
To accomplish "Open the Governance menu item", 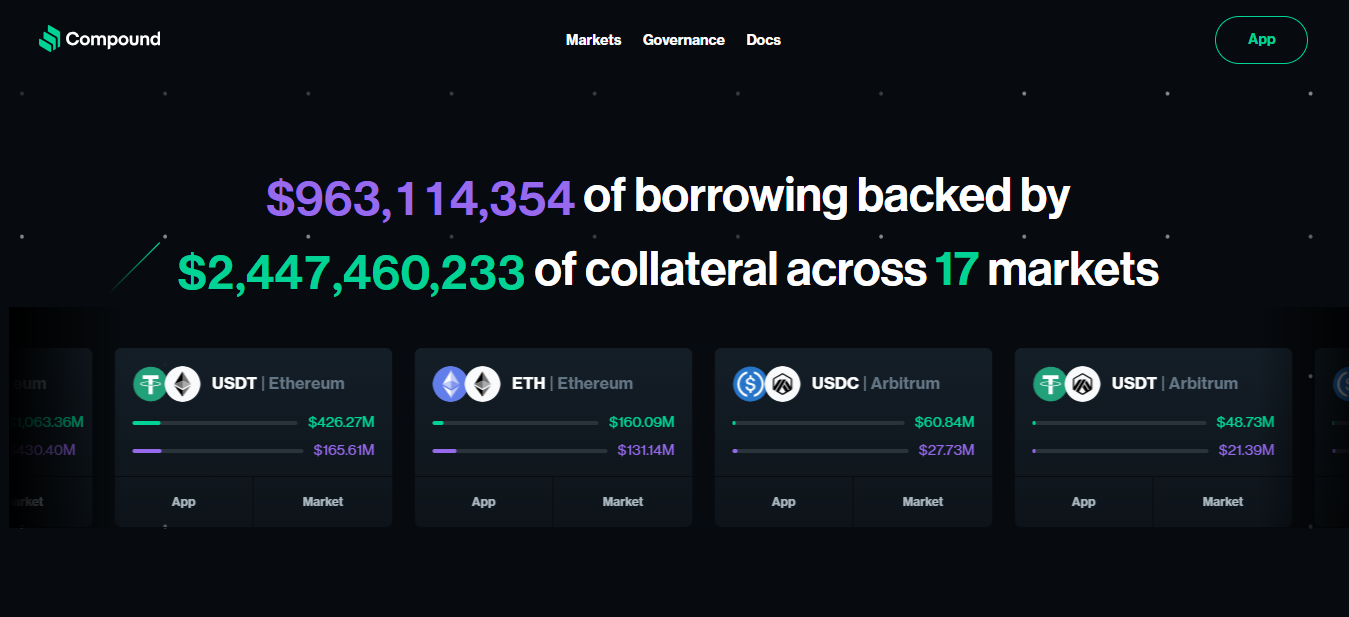I will [x=684, y=40].
